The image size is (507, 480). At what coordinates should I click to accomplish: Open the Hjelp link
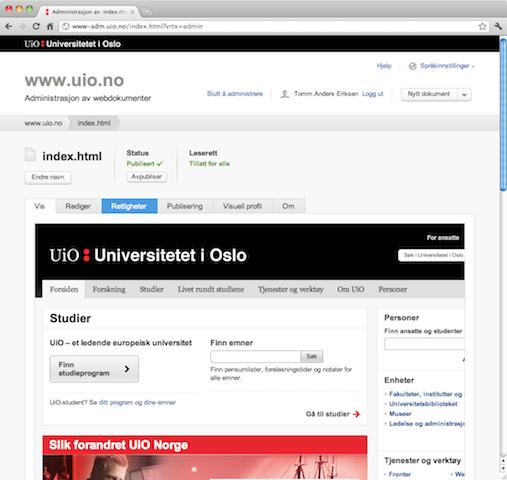click(x=384, y=66)
